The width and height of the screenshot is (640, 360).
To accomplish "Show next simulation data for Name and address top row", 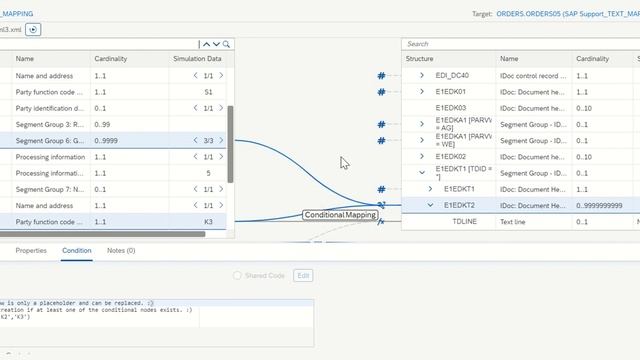I will 221,76.
